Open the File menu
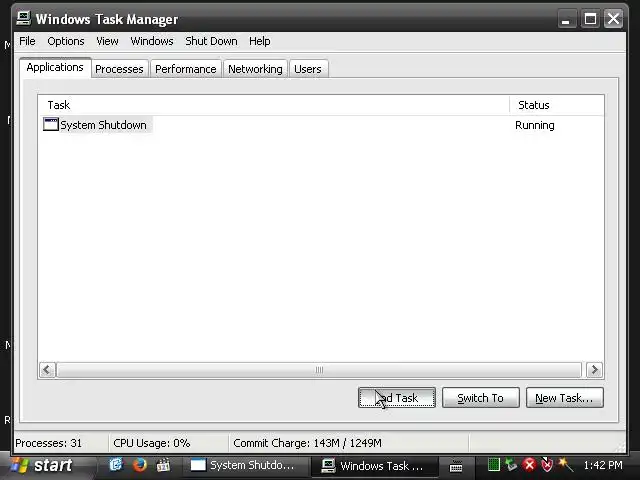 click(x=27, y=41)
